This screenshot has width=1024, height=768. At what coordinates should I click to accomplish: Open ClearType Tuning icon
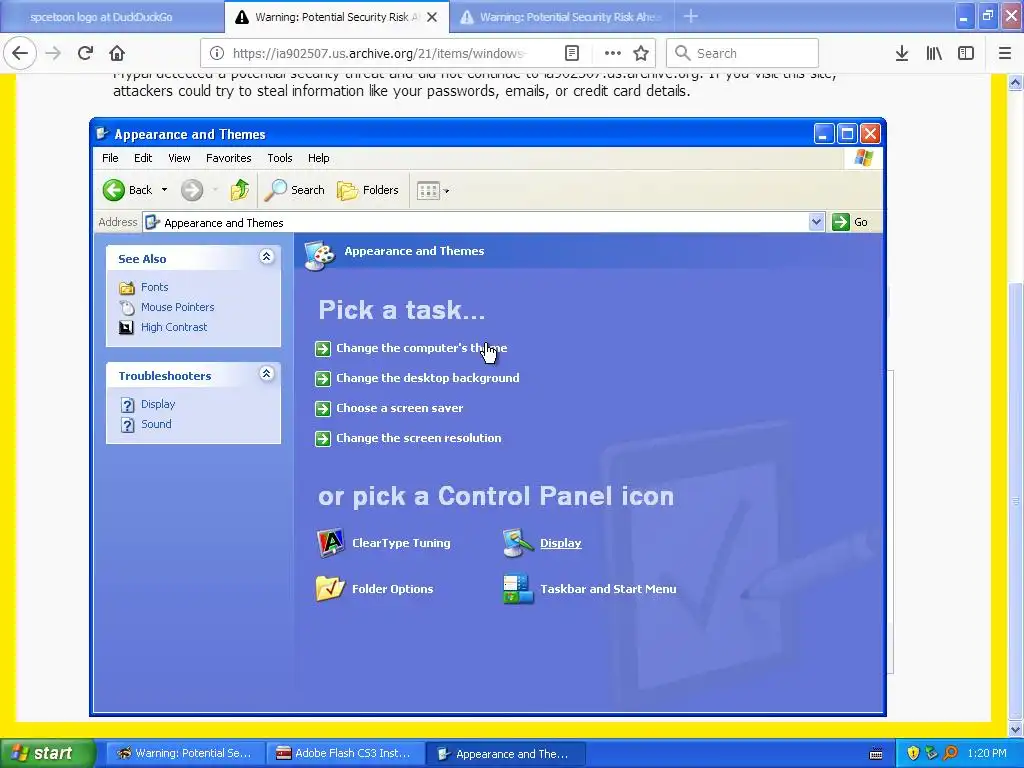click(x=384, y=543)
